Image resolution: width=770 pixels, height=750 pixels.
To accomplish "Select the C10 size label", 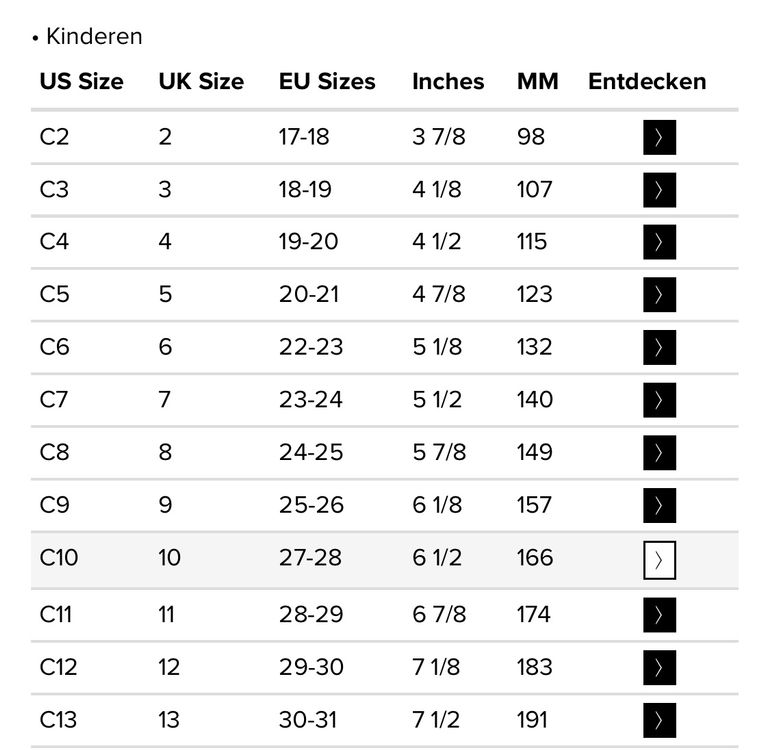I will pos(59,558).
